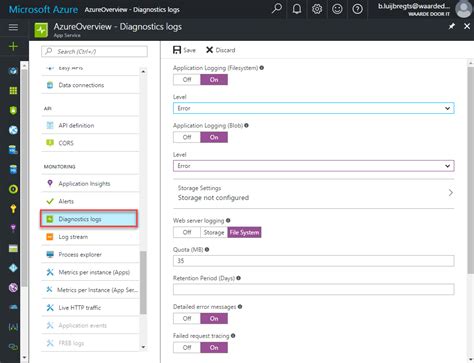Click the App Service icon in blade header

click(41, 30)
